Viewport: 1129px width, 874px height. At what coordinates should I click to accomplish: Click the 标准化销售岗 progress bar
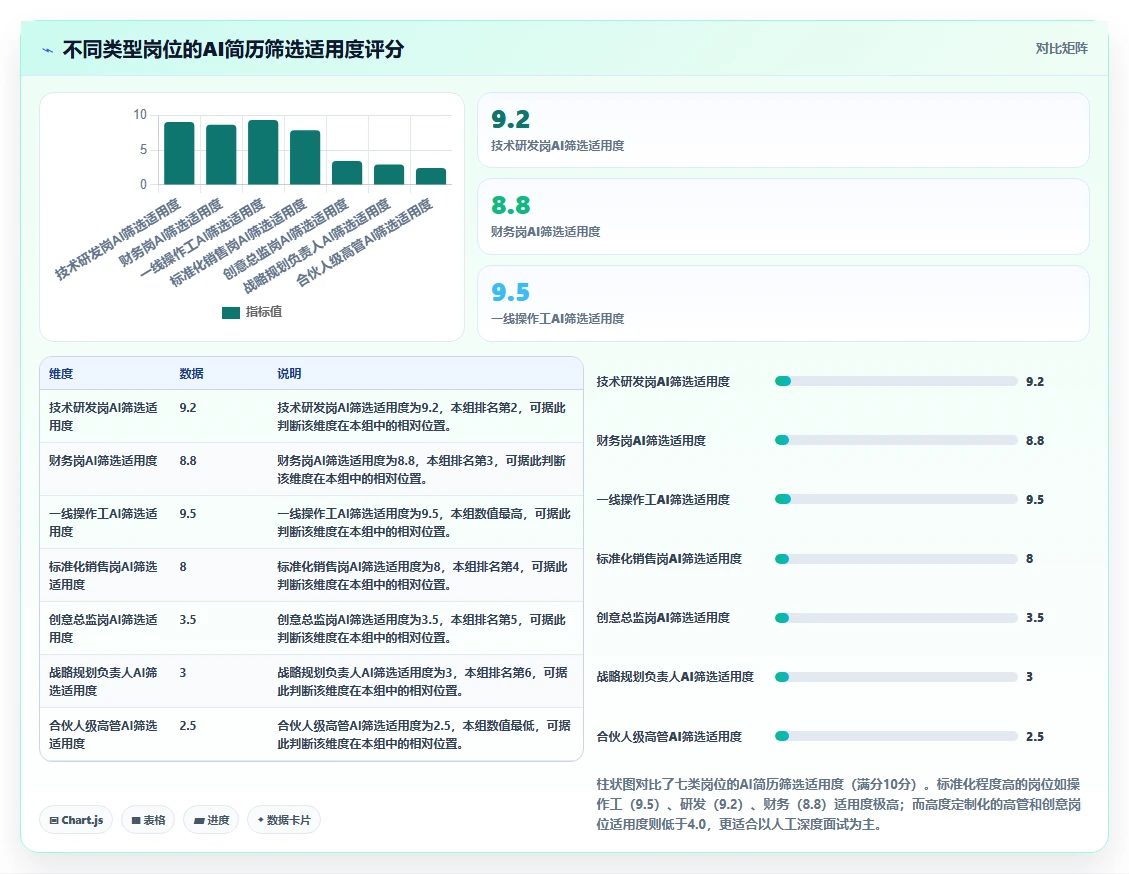pyautogui.click(x=896, y=559)
